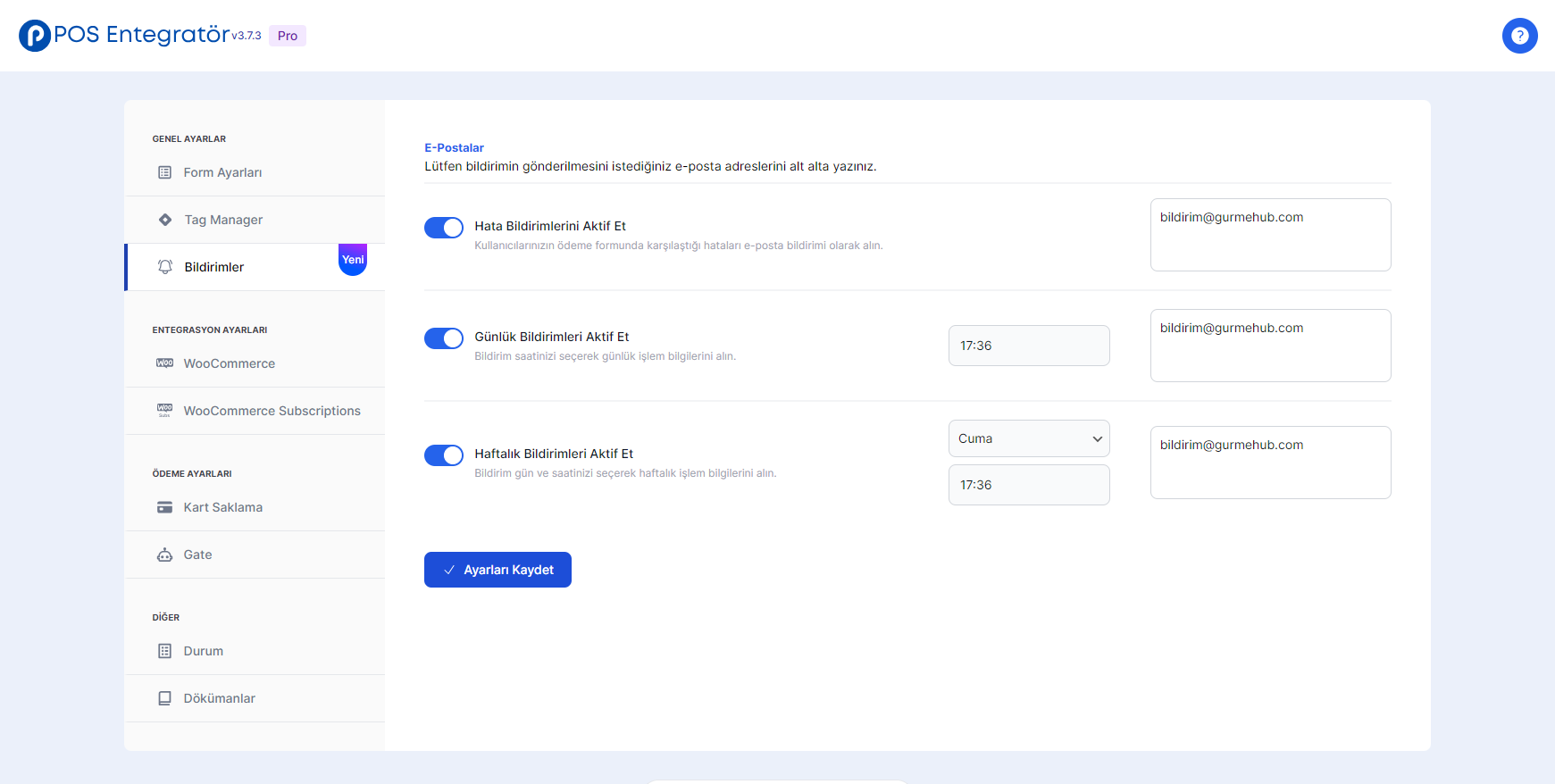Click the Tag Manager diamond icon
This screenshot has height=784, width=1555.
coord(165,220)
